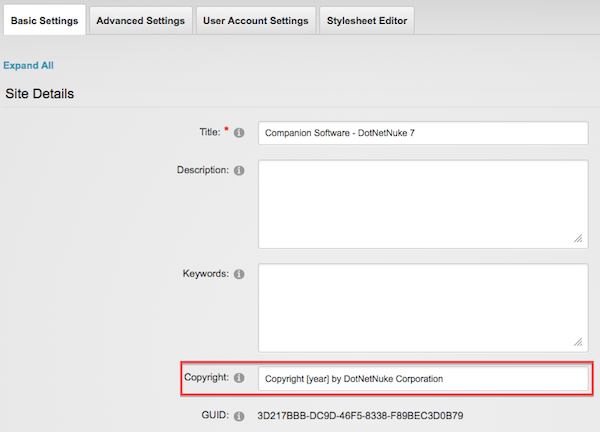Click inside the Keywords text area

click(x=422, y=306)
